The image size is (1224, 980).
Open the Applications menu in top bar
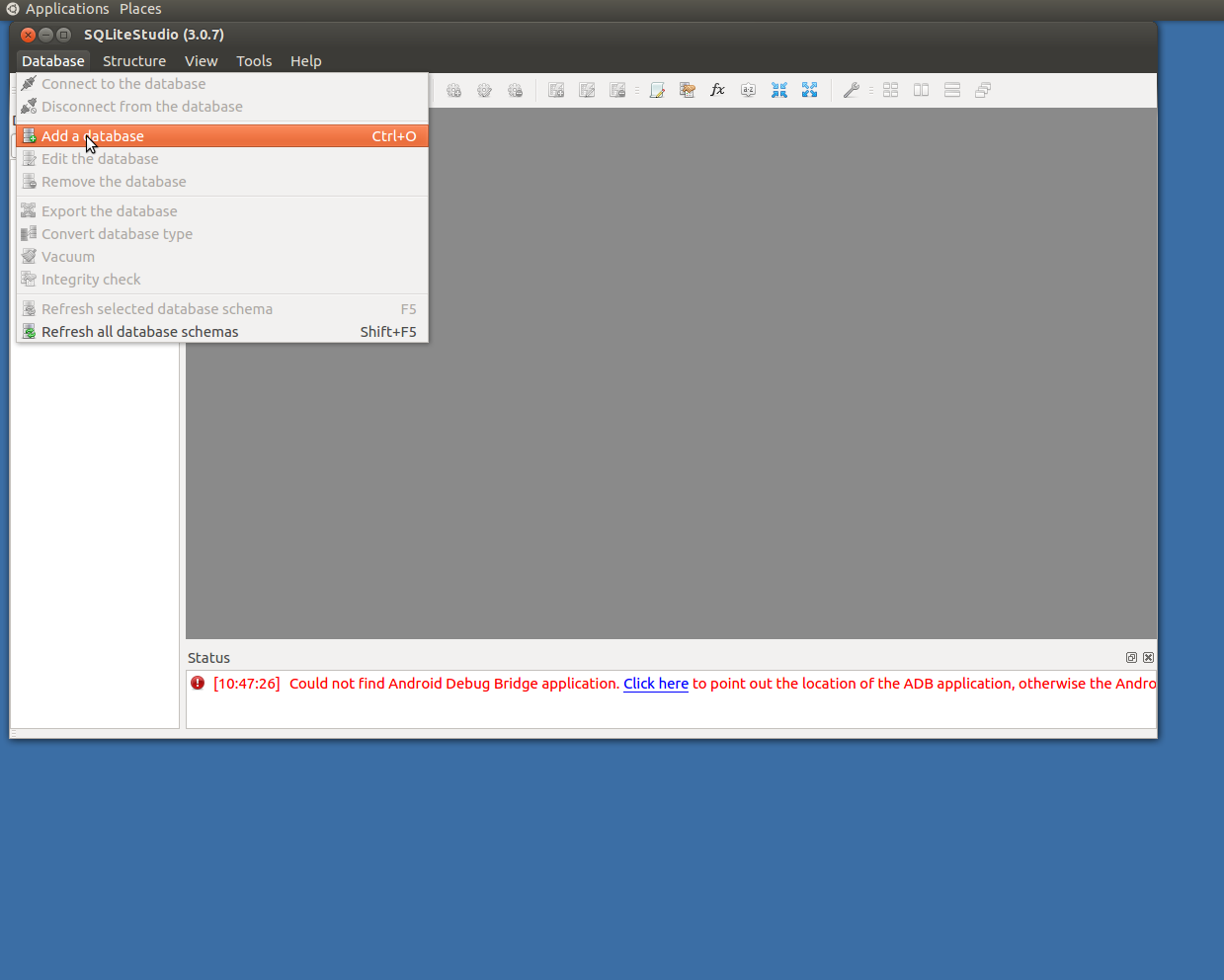point(67,9)
